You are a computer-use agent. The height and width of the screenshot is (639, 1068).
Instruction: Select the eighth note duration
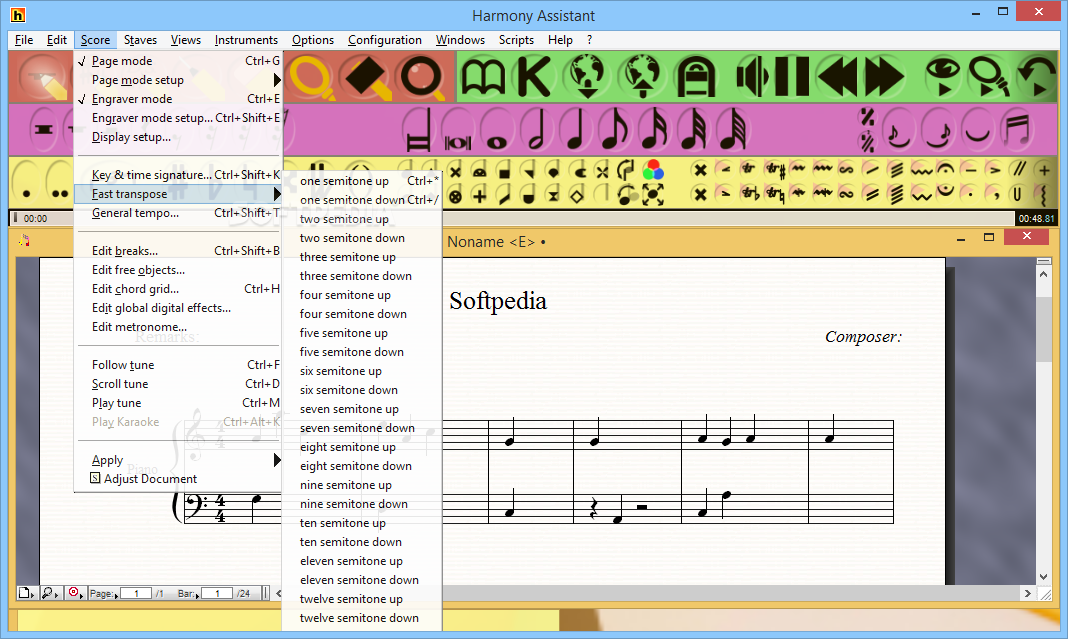[x=614, y=129]
